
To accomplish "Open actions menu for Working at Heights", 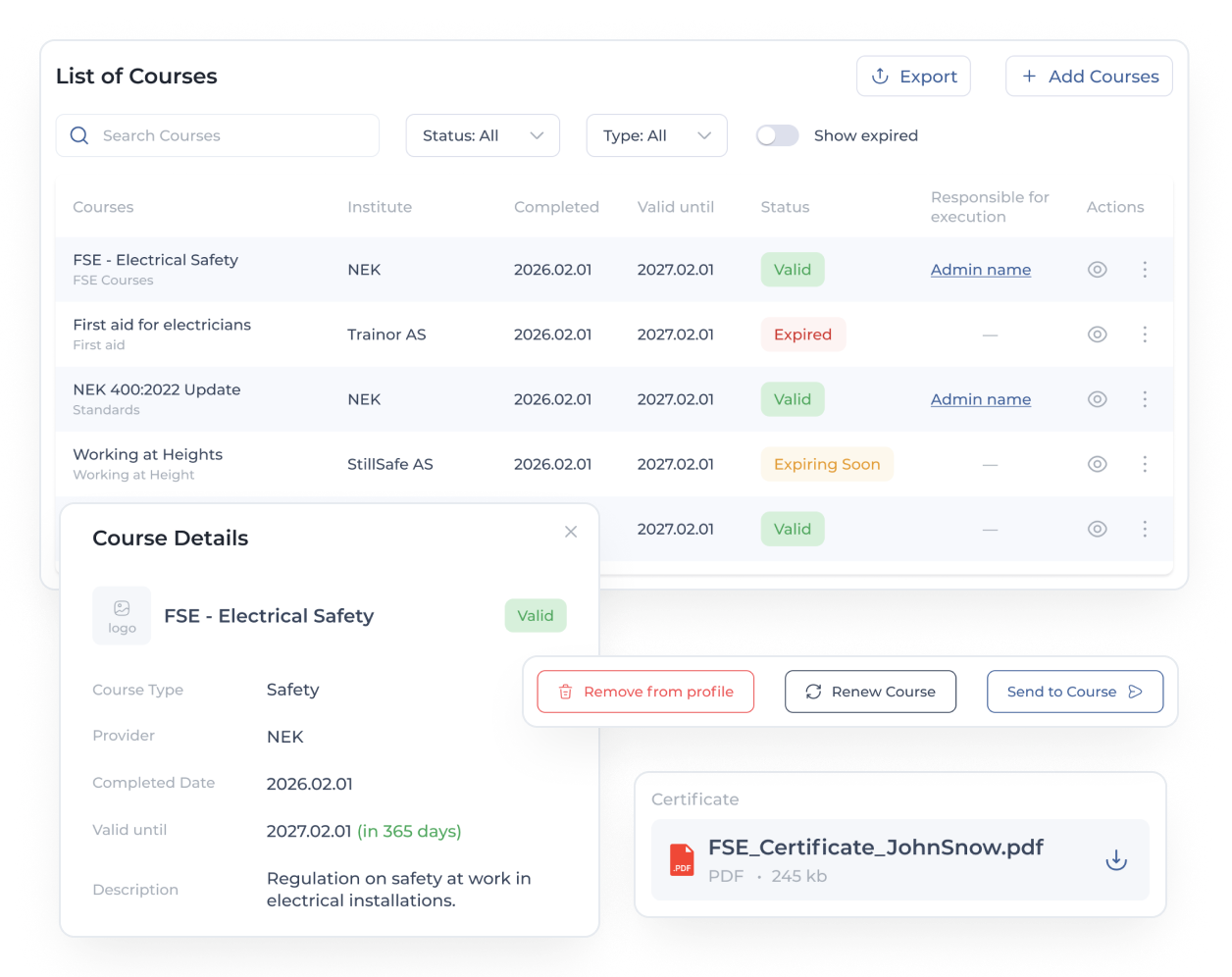I will [x=1145, y=464].
